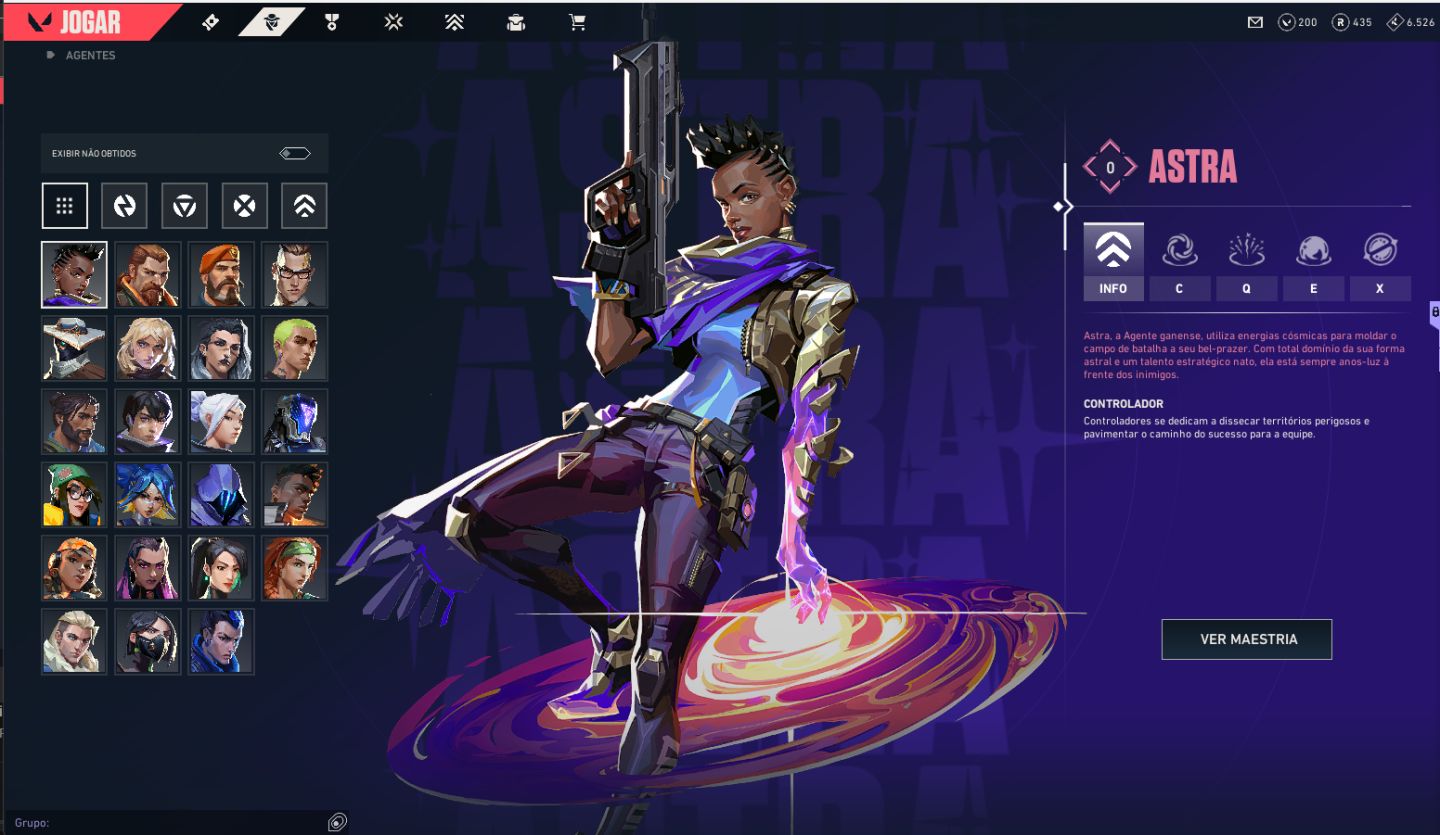The image size is (1440, 835).
Task: Click the AGENTES breadcrumb label
Action: pos(90,55)
